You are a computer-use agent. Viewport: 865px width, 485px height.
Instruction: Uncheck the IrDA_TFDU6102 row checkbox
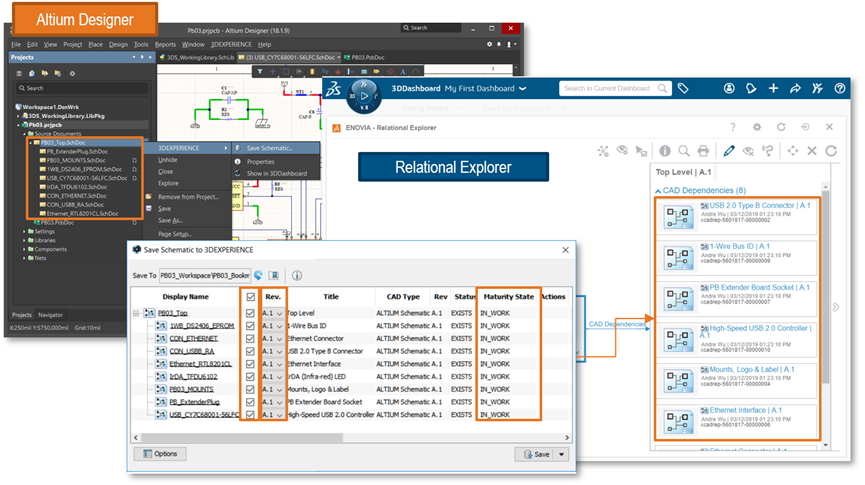click(x=250, y=376)
